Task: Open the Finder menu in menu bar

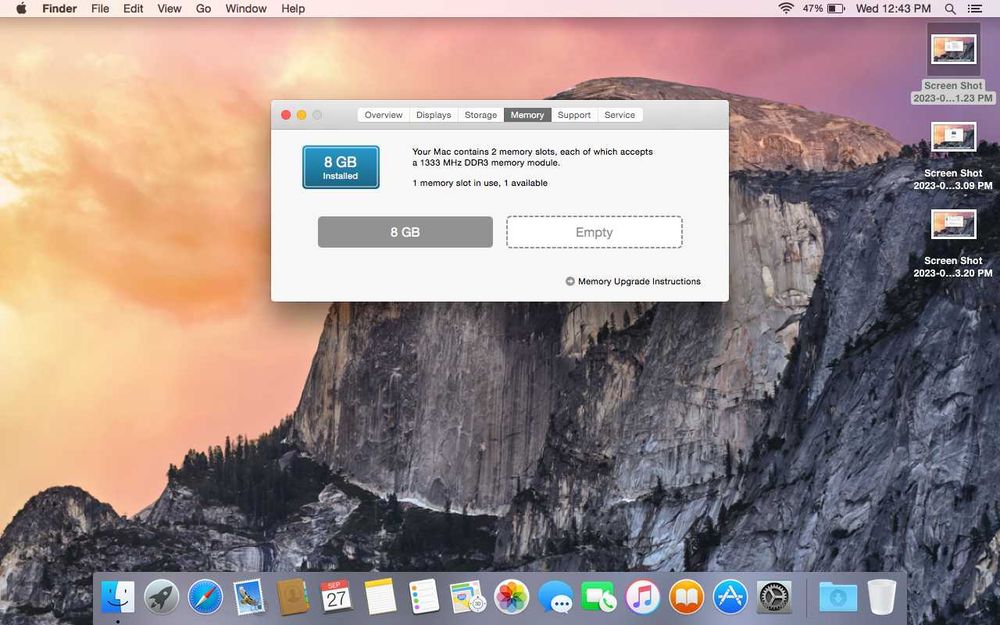Action: (x=59, y=8)
